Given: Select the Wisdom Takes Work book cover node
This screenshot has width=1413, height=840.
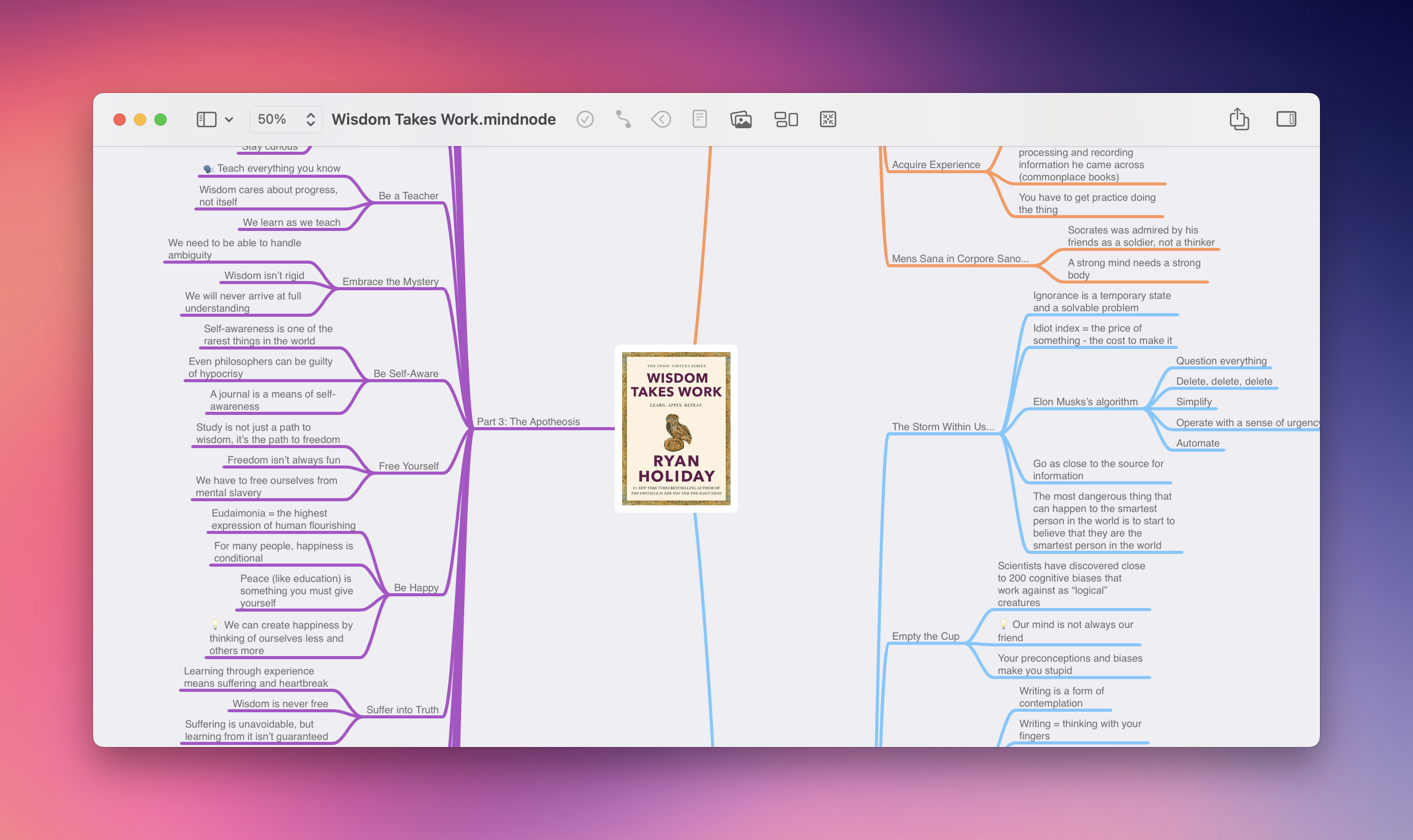Looking at the screenshot, I should (676, 429).
